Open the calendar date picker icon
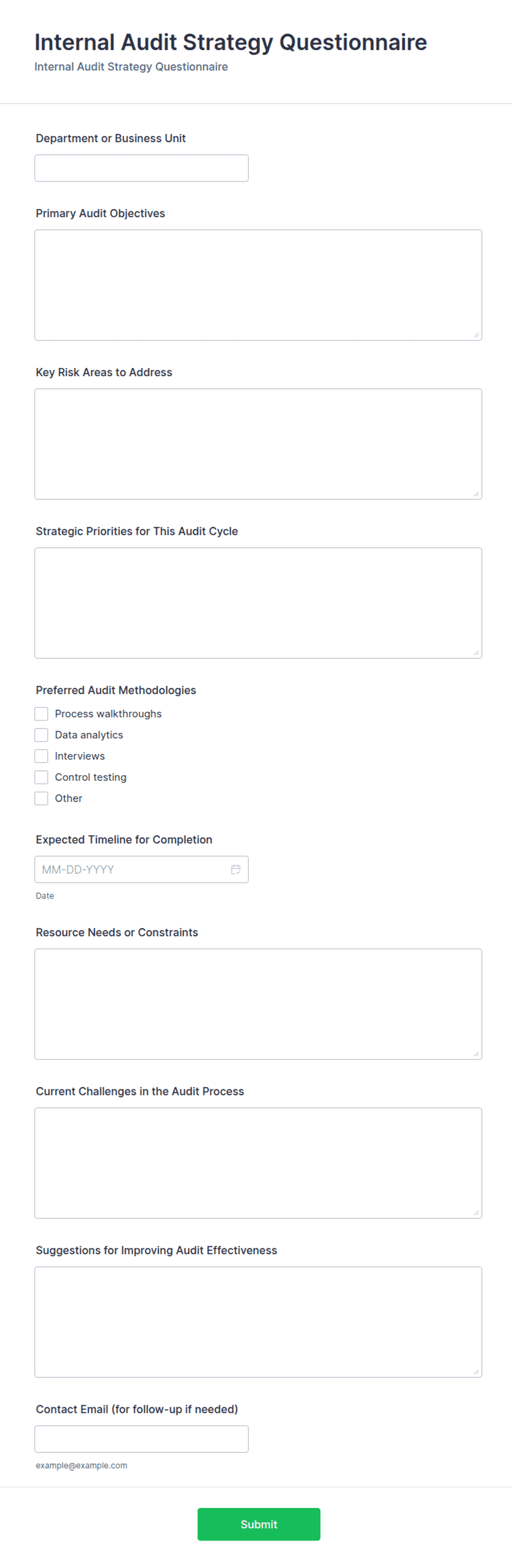 tap(236, 869)
